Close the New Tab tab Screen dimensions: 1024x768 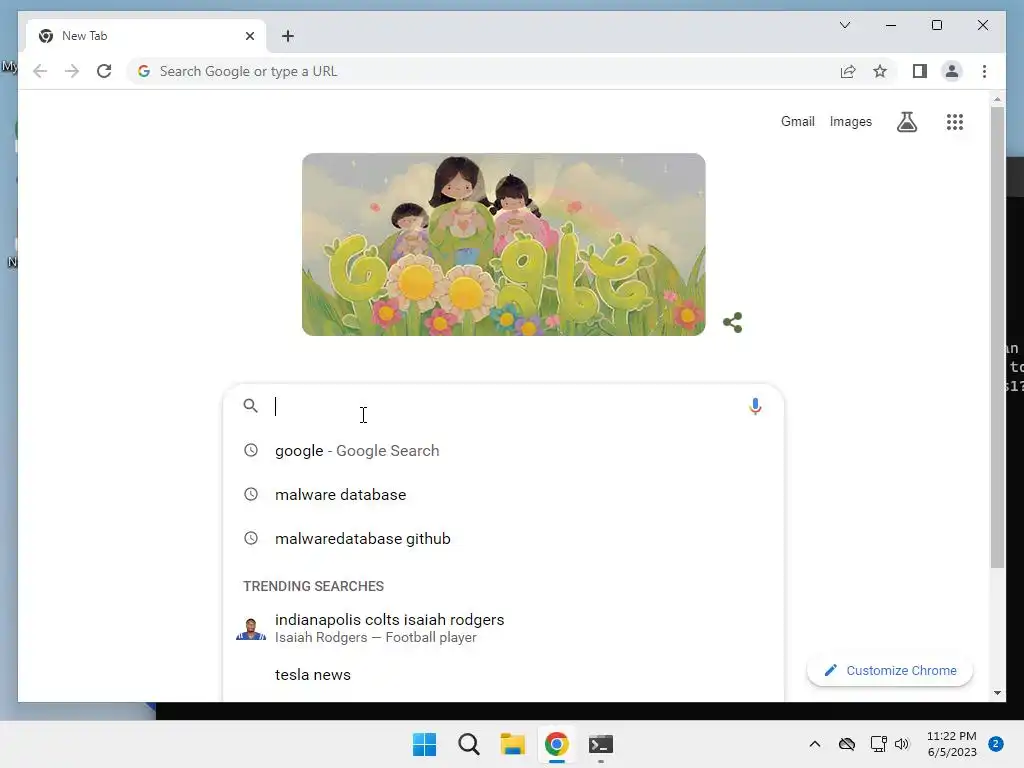coord(249,36)
